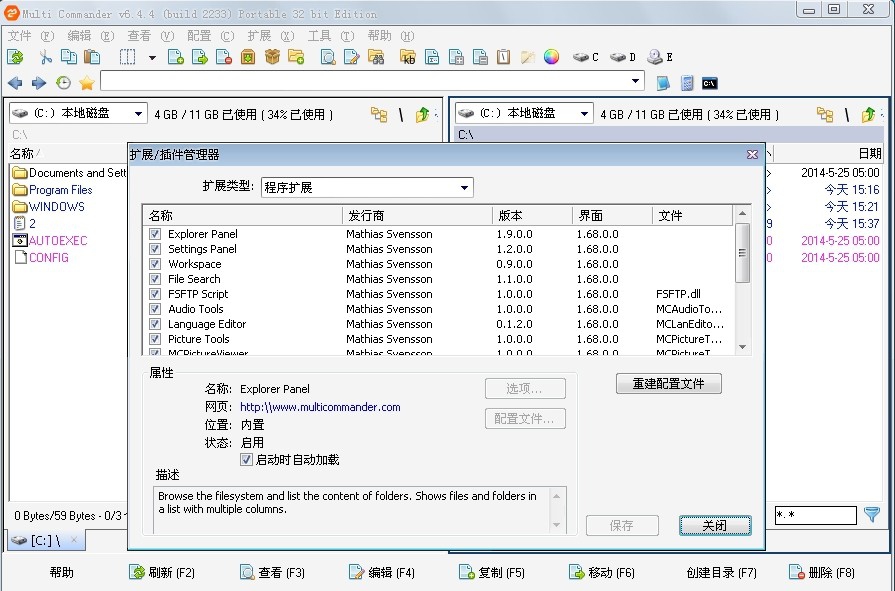This screenshot has width=895, height=591.
Task: Open the multicommander.com webpage link
Action: [320, 407]
